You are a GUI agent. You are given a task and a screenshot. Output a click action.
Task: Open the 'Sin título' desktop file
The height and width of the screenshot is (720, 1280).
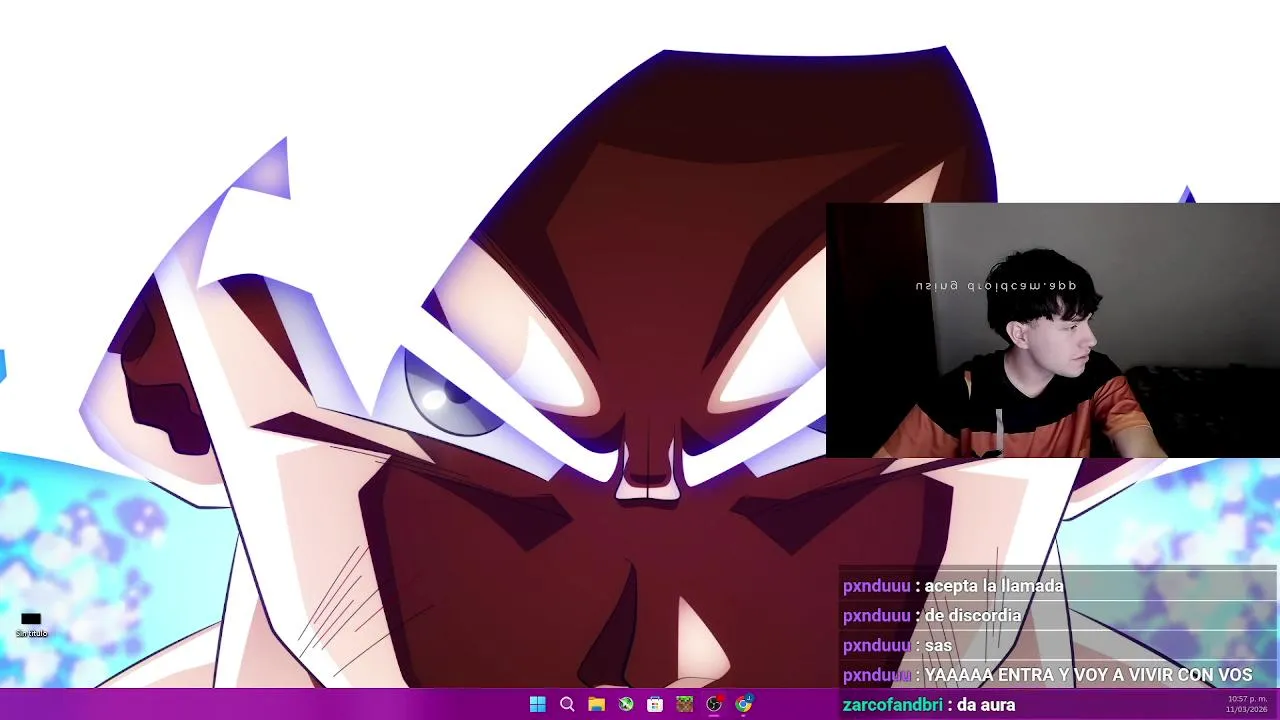[31, 624]
